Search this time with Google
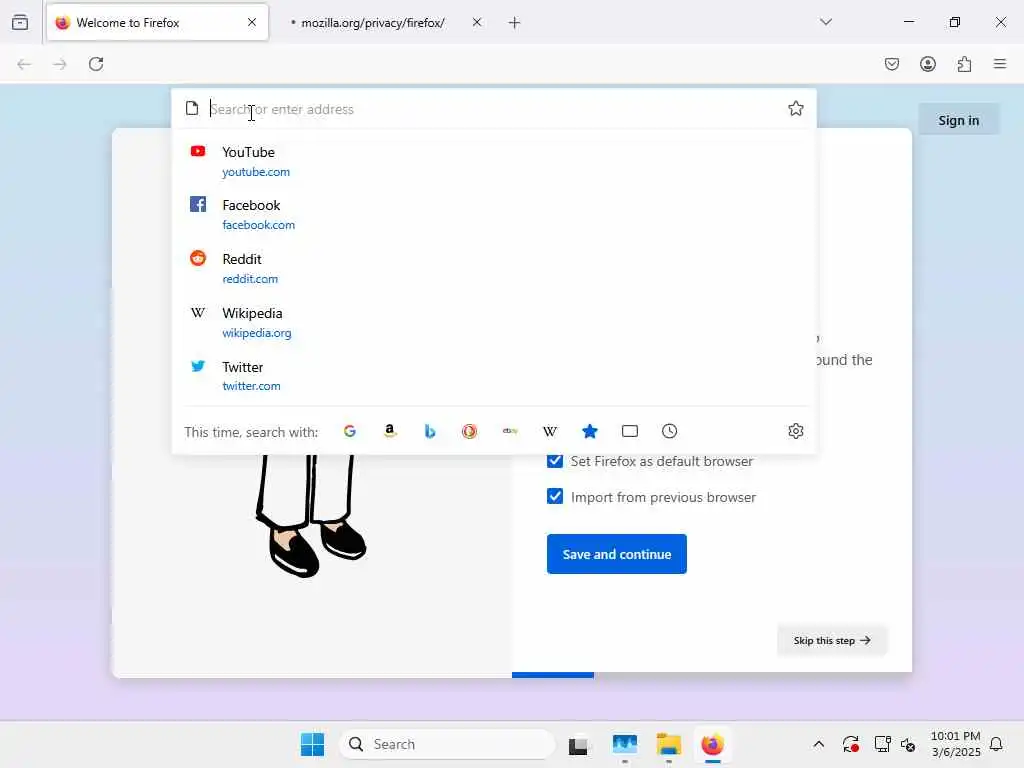The image size is (1024, 768). pos(350,431)
